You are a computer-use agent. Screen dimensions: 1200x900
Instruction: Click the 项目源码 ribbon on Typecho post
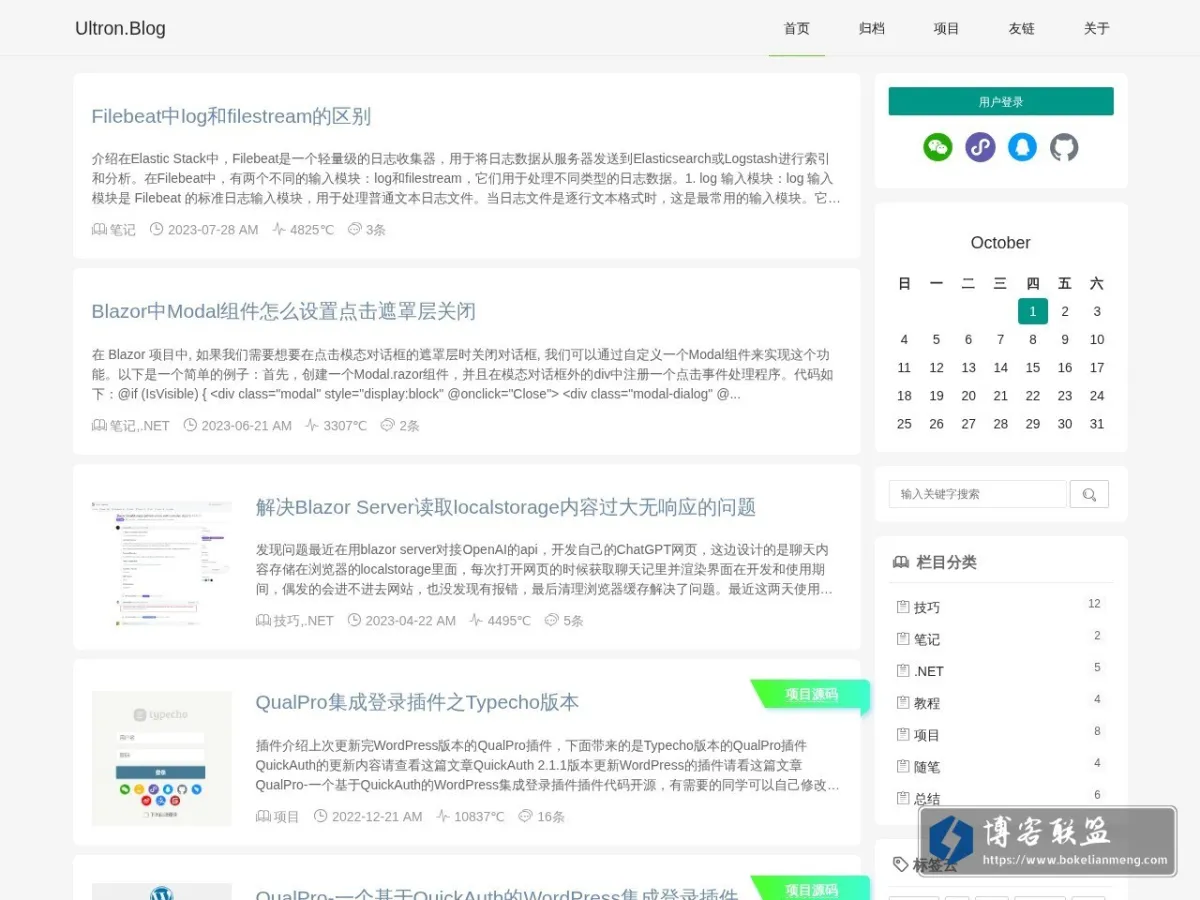tap(811, 694)
